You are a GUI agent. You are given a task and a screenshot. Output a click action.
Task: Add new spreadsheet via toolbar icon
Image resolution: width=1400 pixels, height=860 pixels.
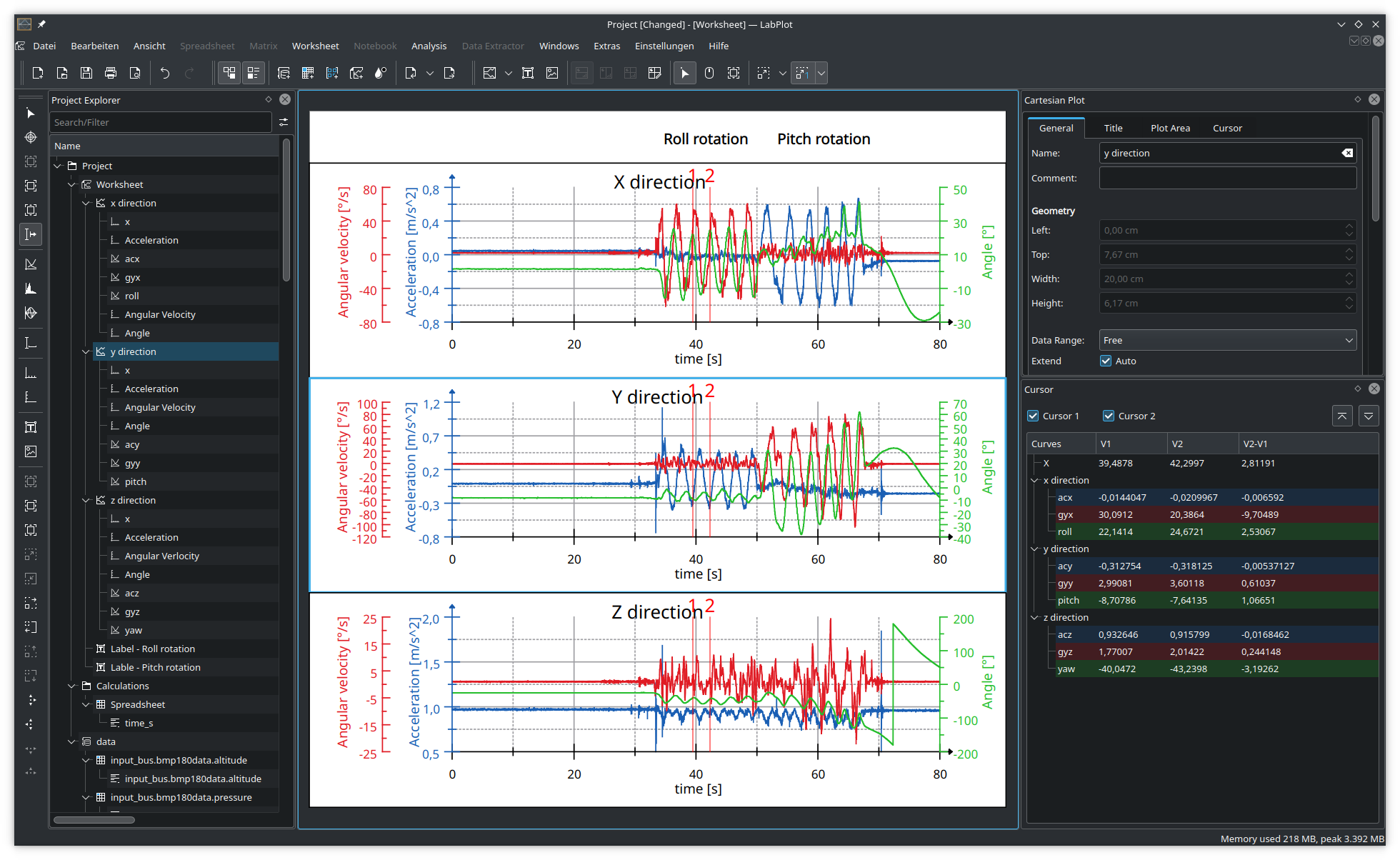point(308,73)
